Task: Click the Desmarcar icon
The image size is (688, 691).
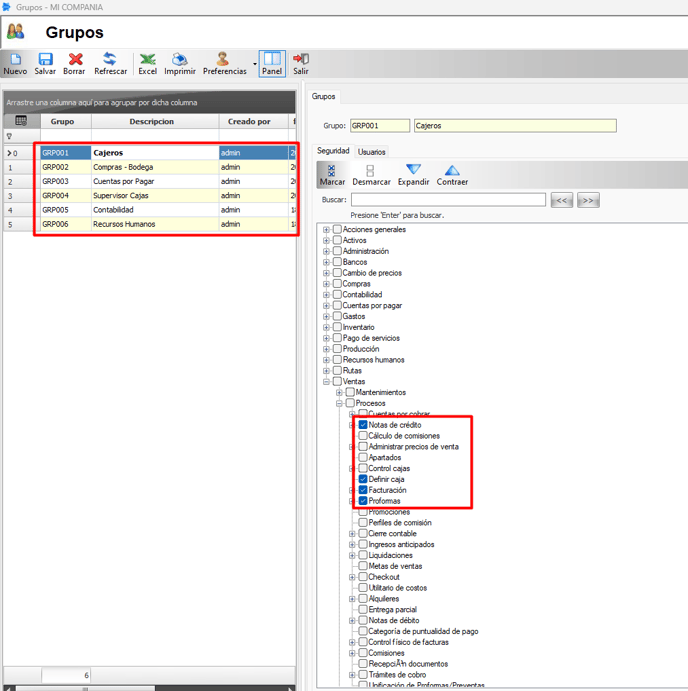Action: (x=371, y=175)
